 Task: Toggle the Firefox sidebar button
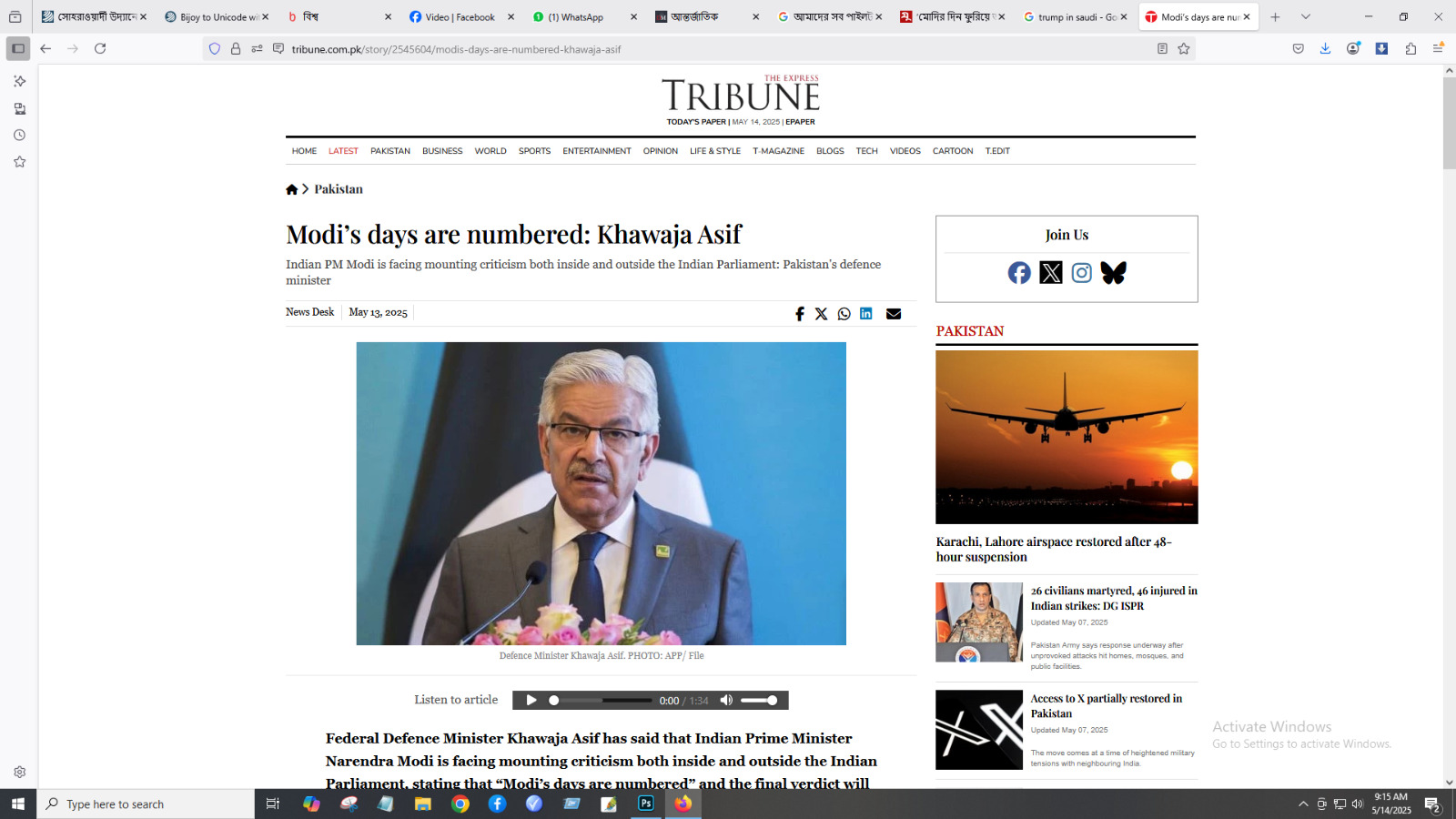[x=18, y=48]
